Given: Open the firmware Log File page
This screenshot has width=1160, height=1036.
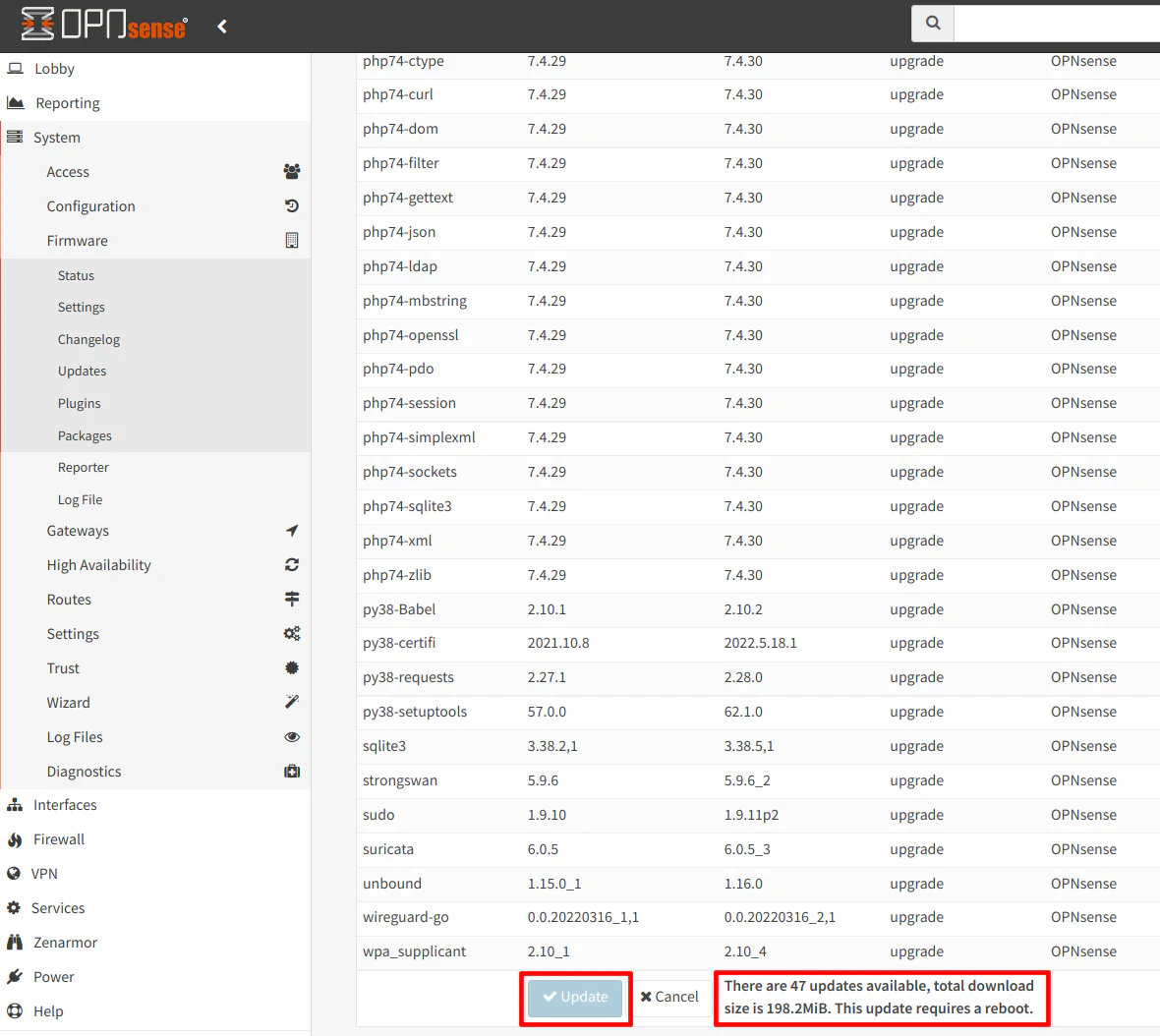Looking at the screenshot, I should 80,500.
